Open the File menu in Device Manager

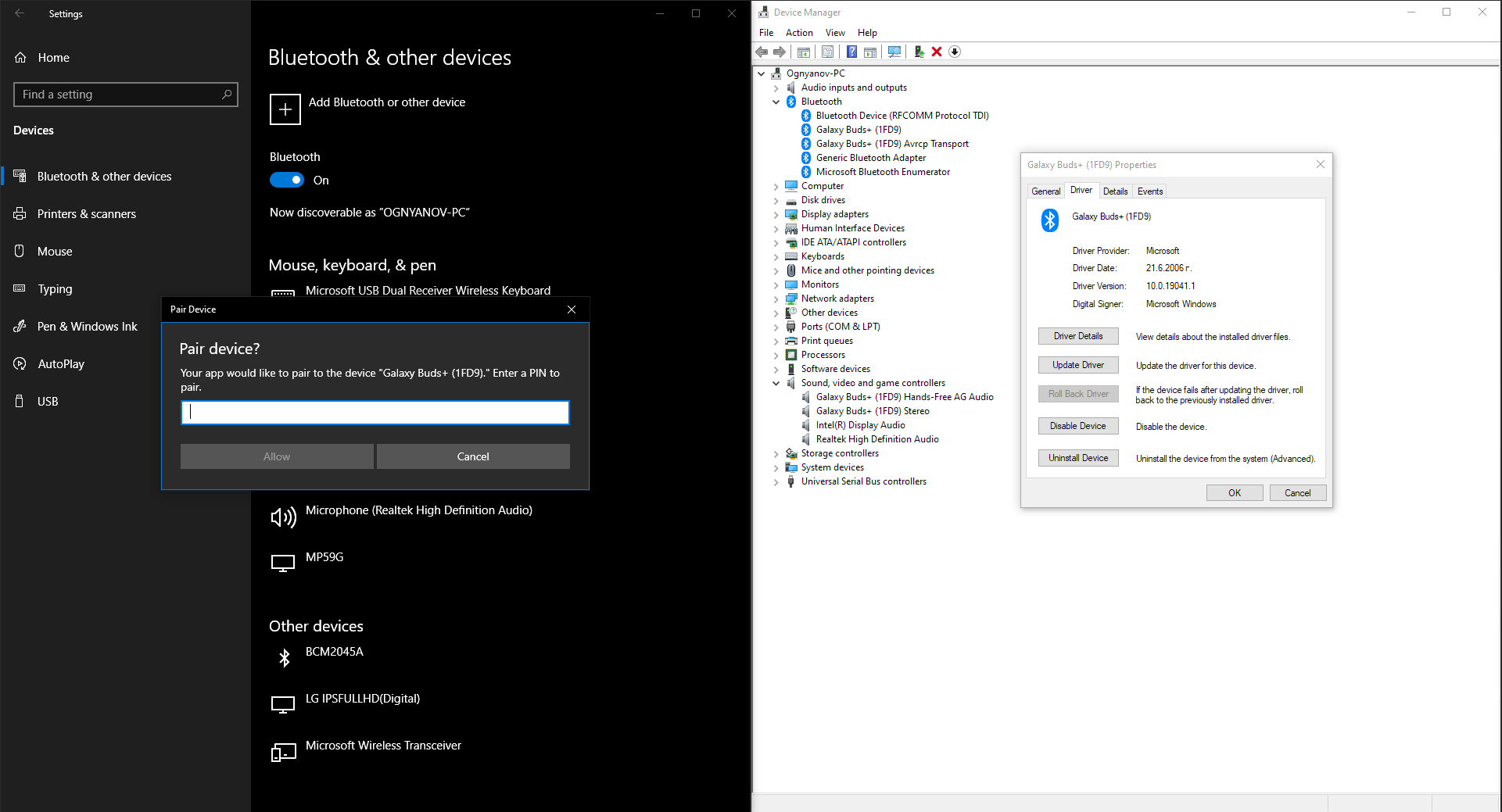click(x=766, y=33)
